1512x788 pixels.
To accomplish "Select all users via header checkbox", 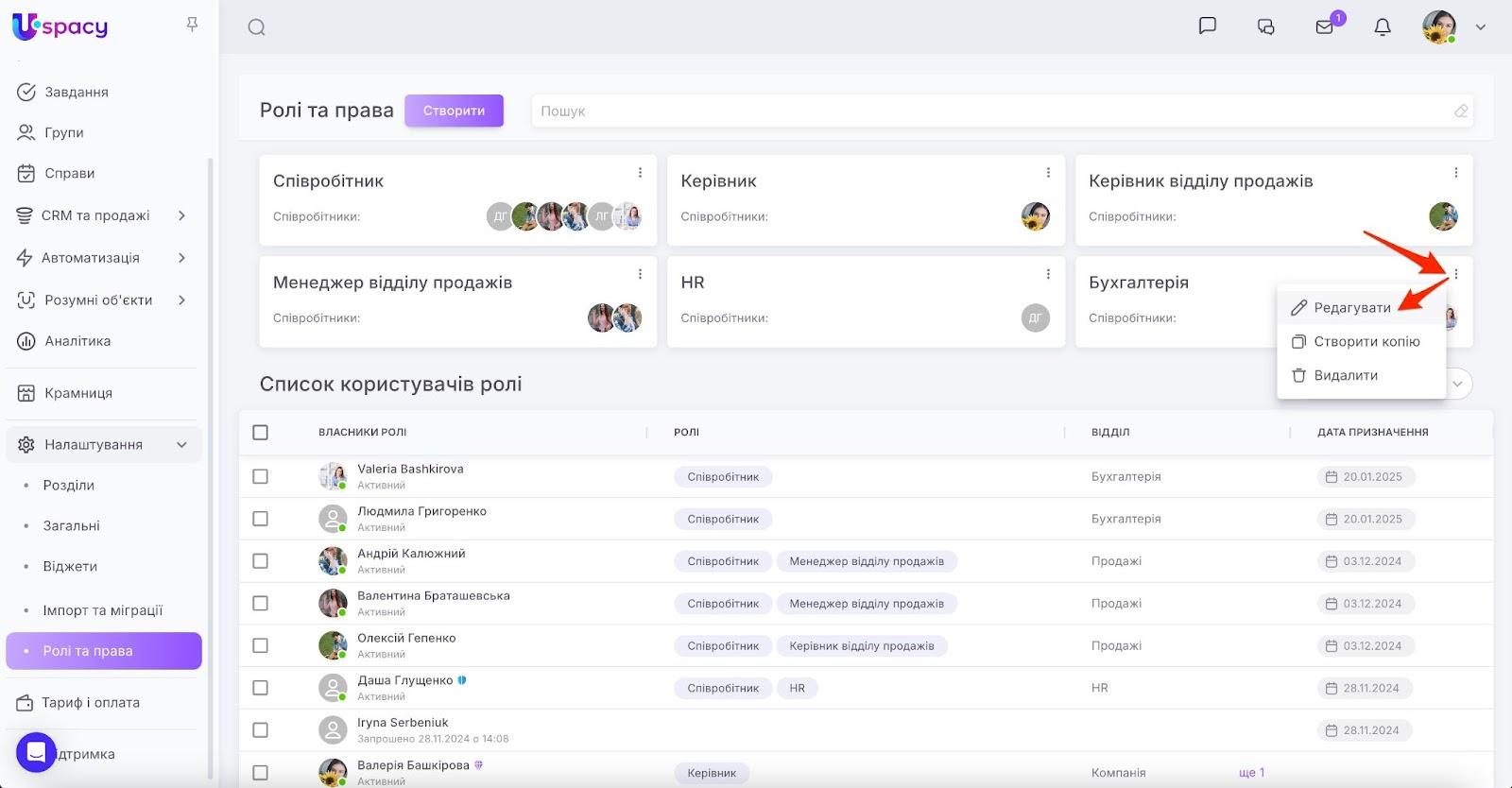I will pos(261,433).
